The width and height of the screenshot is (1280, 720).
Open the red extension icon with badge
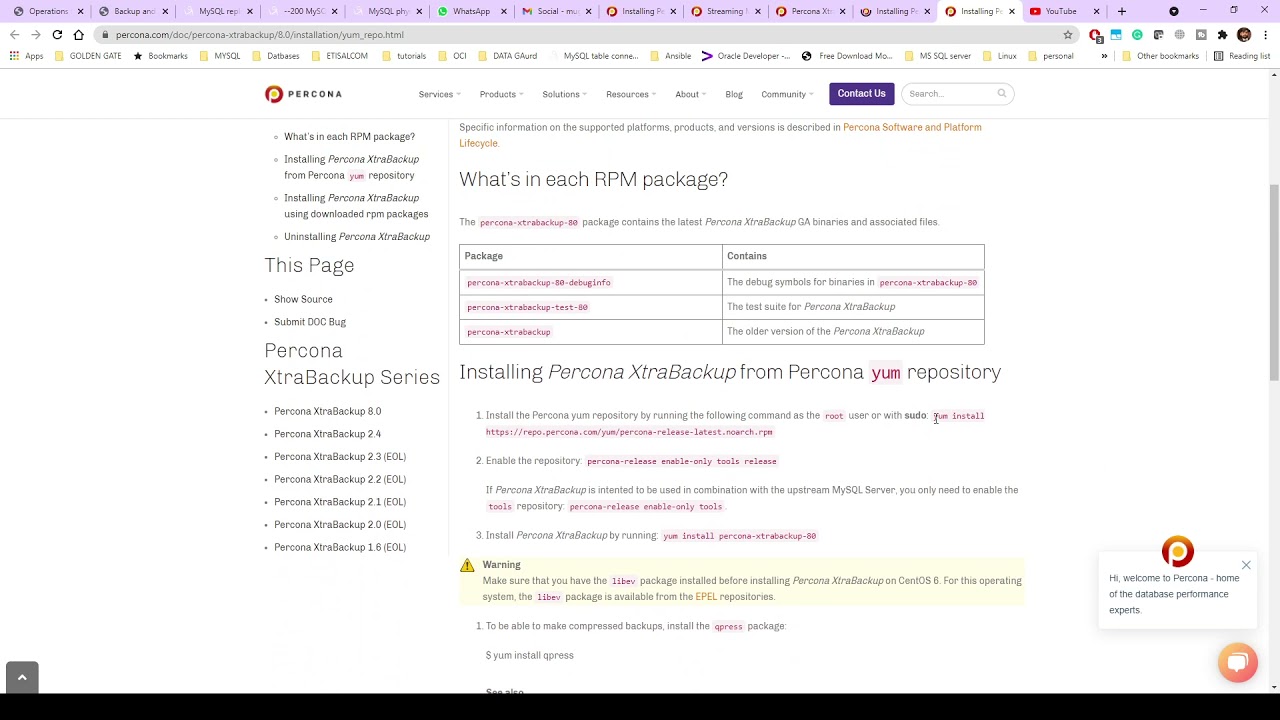click(1096, 35)
